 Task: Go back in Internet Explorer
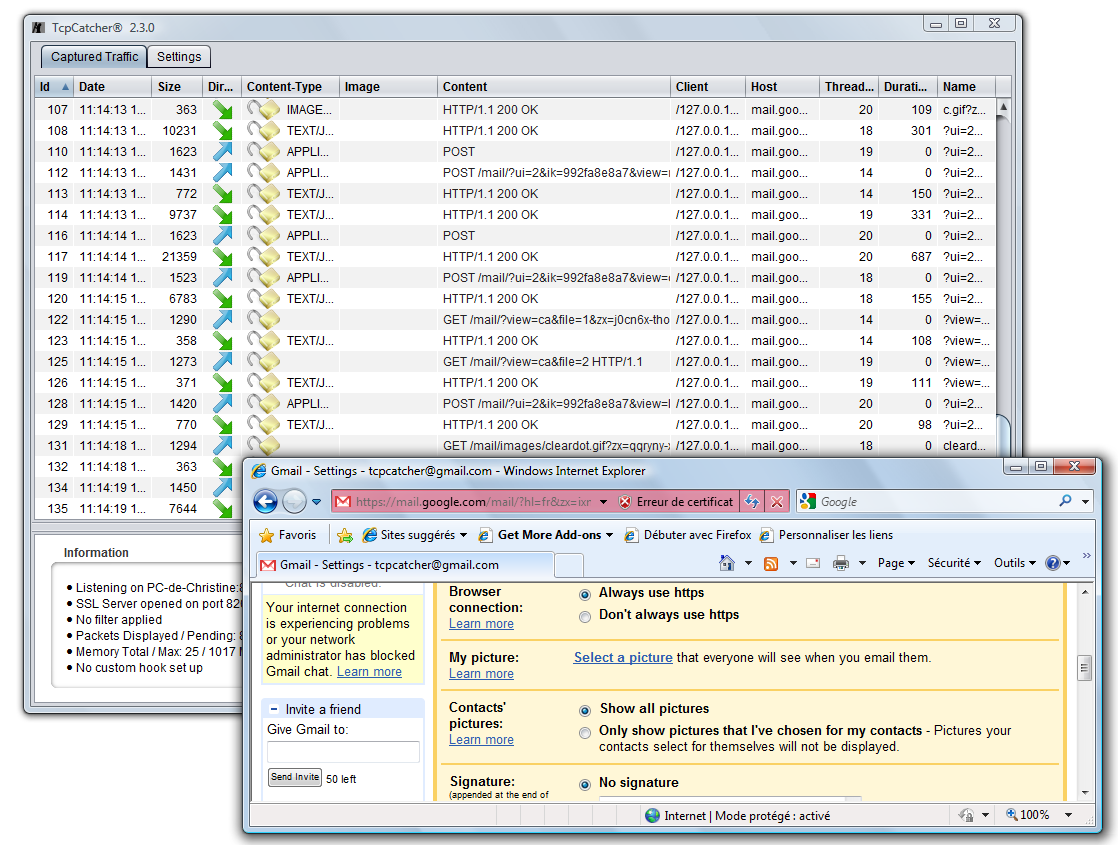[x=265, y=502]
